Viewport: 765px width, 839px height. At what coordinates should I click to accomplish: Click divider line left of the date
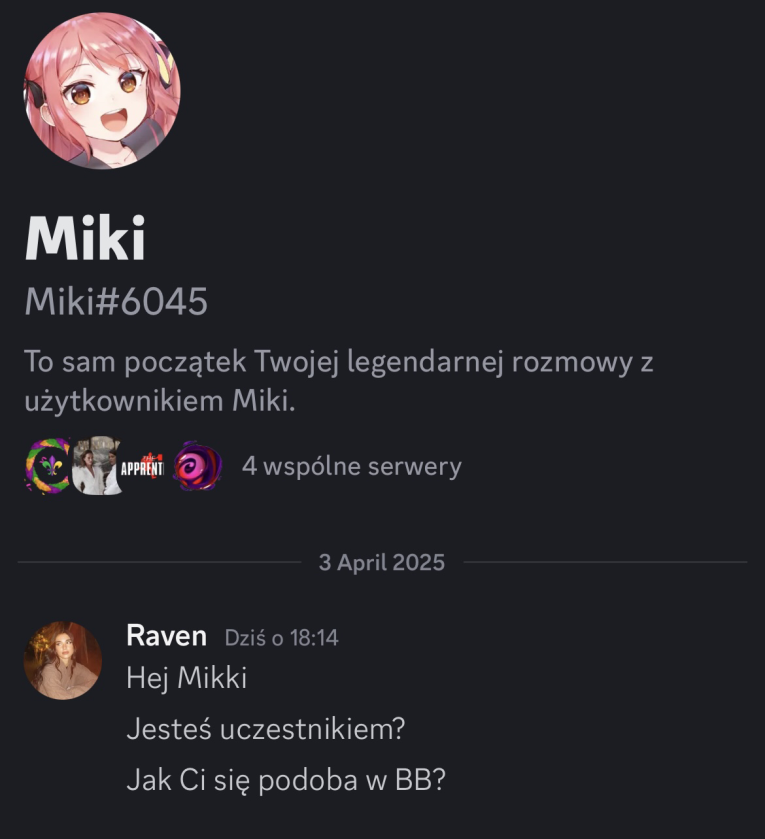159,562
